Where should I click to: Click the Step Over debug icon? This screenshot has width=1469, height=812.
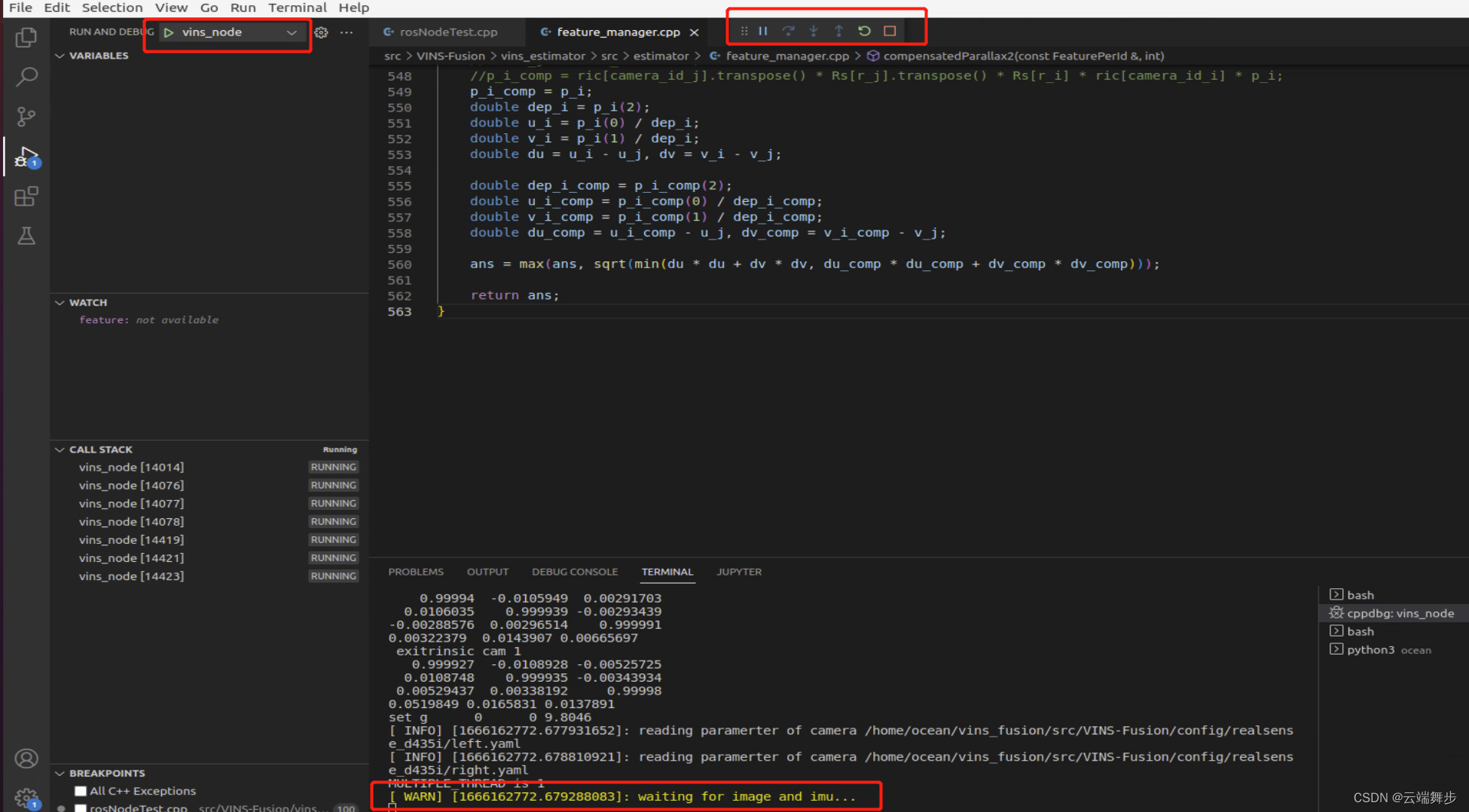[788, 31]
